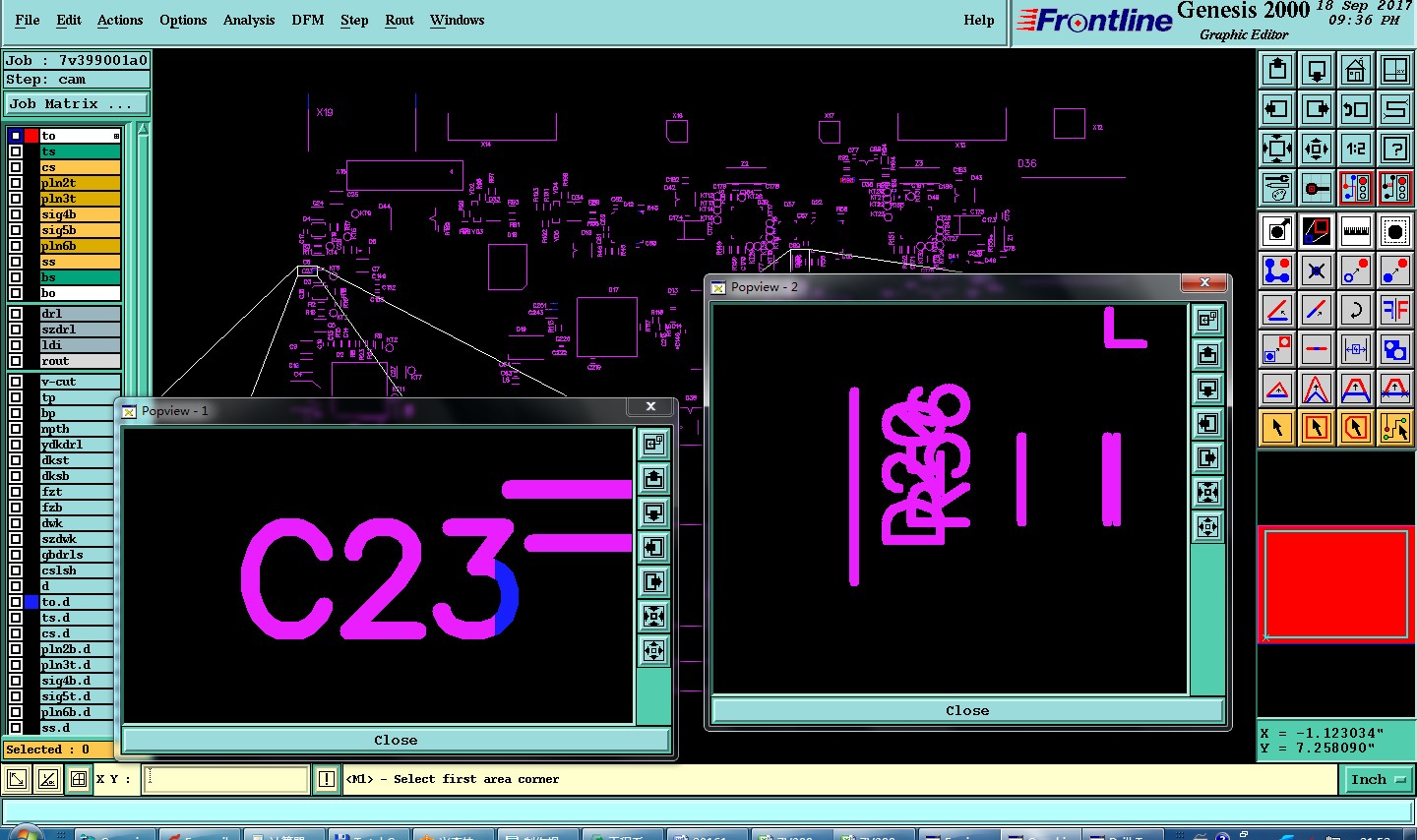Toggle checkbox for layer to.d
Viewport: 1417px width, 840px height.
tap(16, 602)
